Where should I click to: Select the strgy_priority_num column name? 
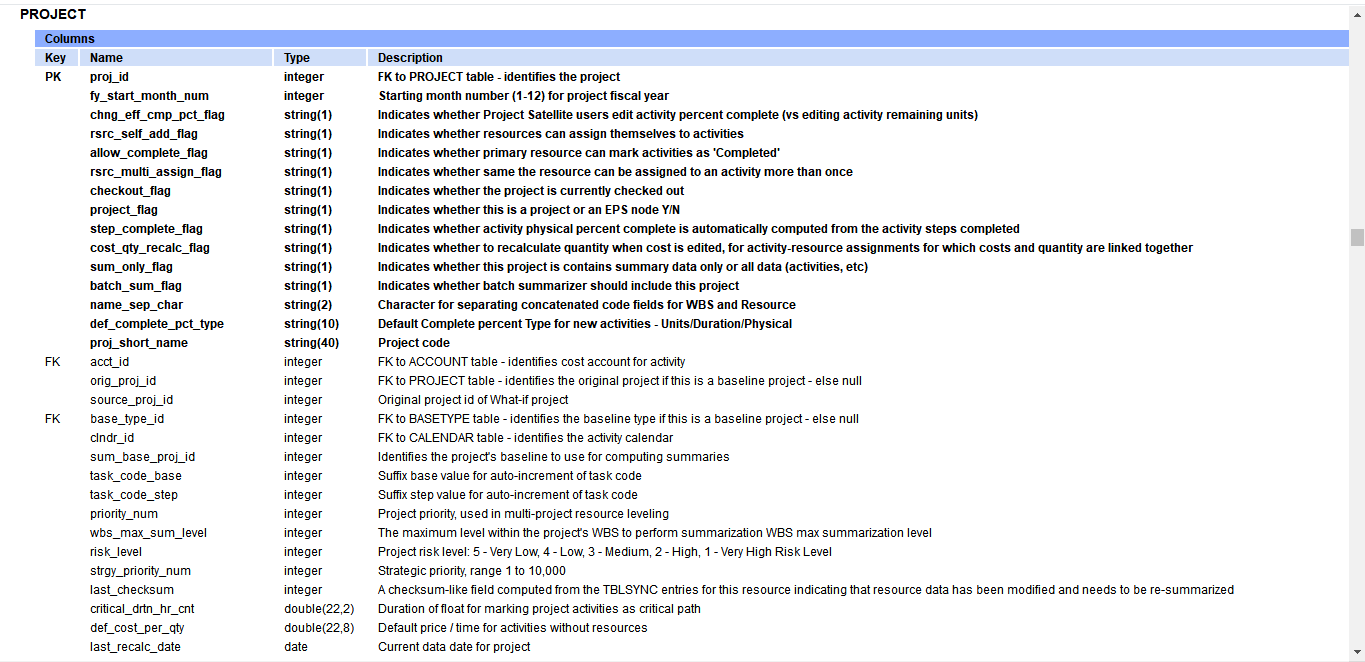140,571
